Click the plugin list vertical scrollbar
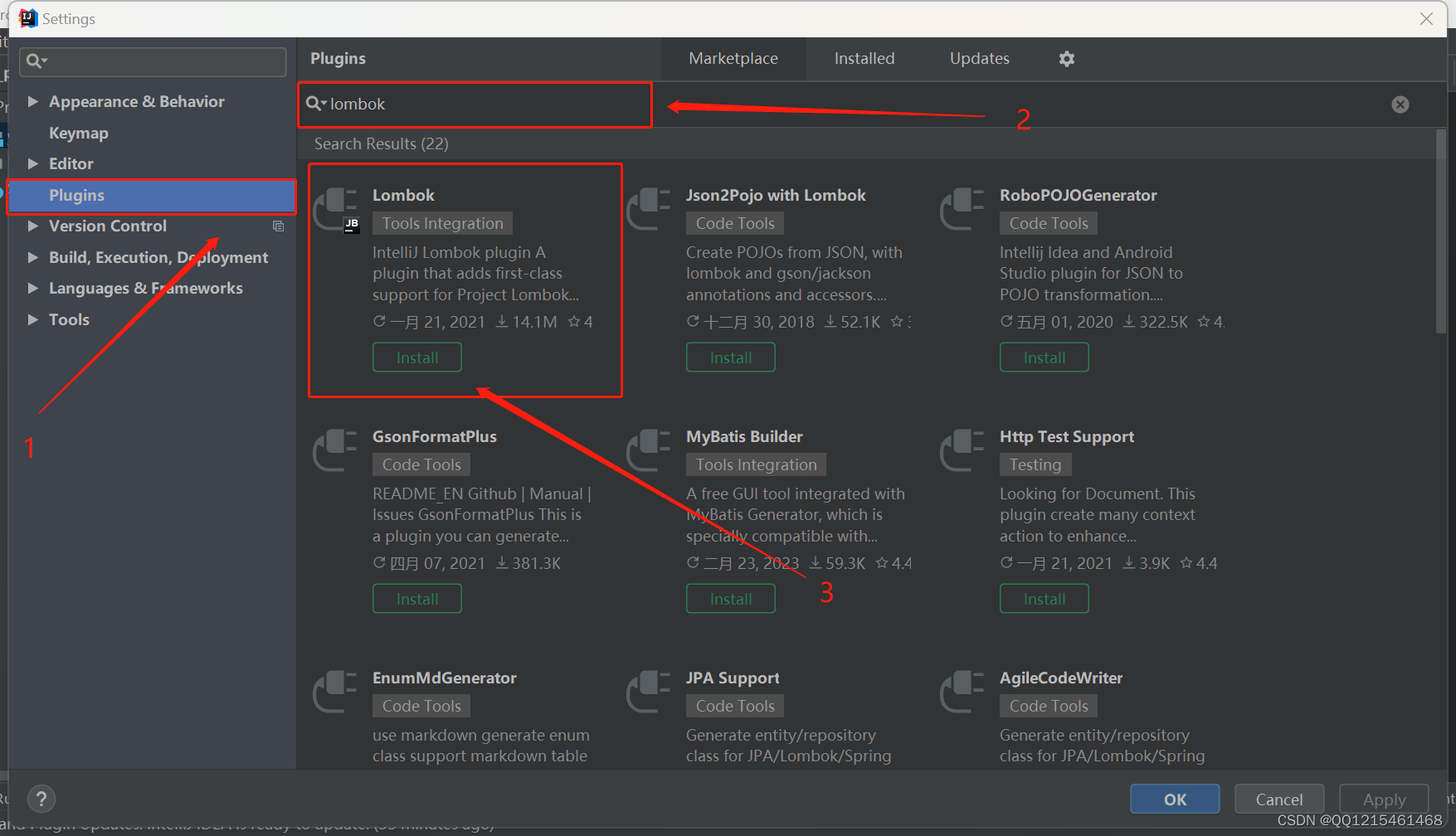The height and width of the screenshot is (836, 1456). click(x=1441, y=232)
